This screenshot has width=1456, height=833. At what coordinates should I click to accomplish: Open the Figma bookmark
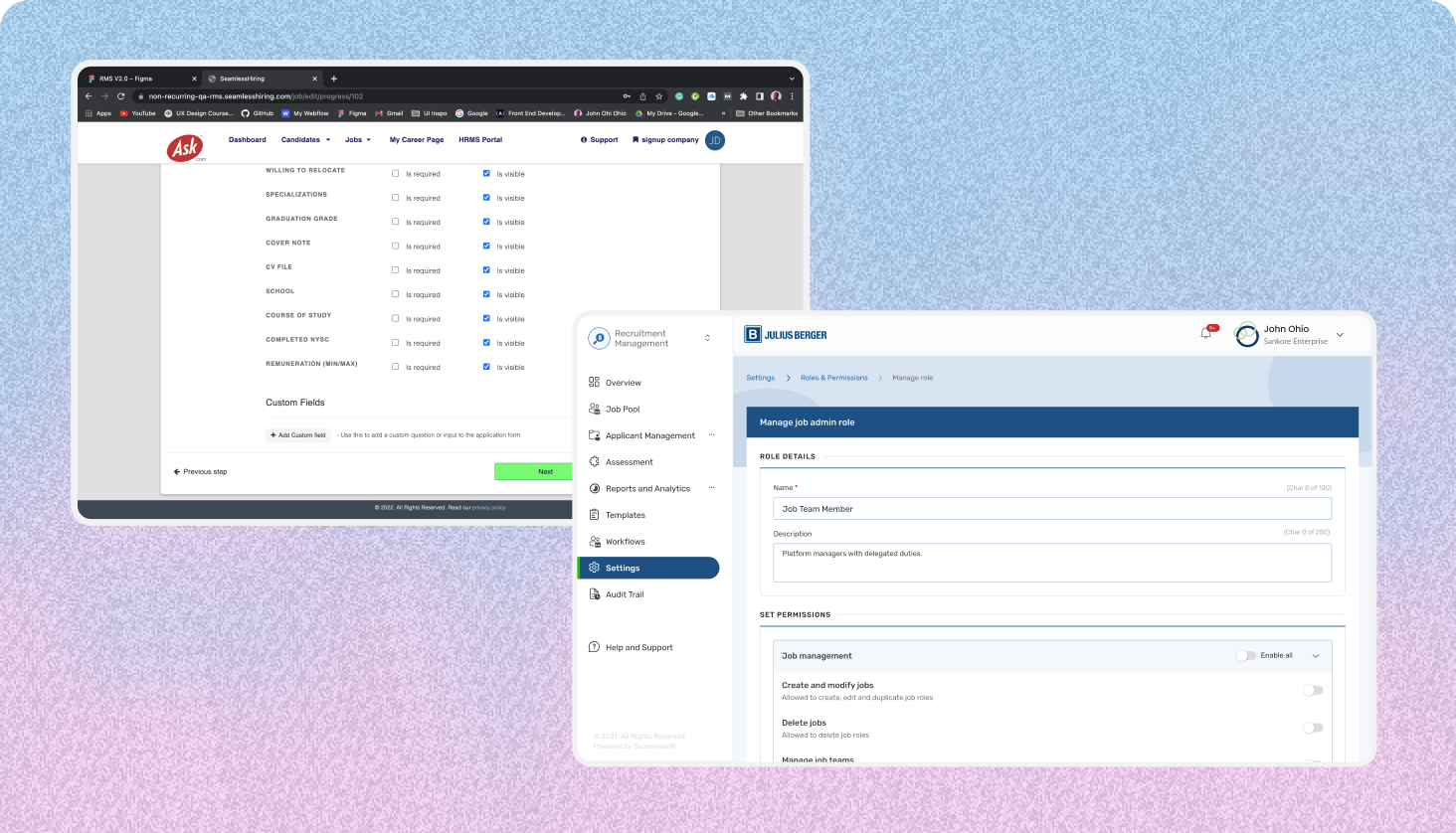point(352,113)
